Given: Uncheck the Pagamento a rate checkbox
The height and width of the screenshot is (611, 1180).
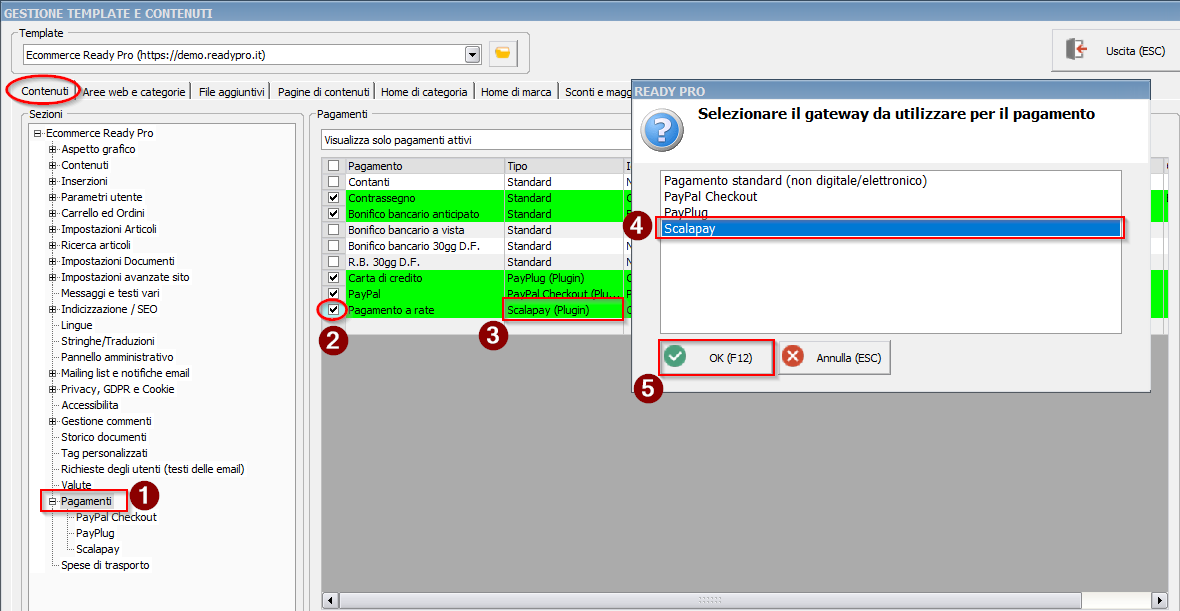Looking at the screenshot, I should click(x=333, y=310).
